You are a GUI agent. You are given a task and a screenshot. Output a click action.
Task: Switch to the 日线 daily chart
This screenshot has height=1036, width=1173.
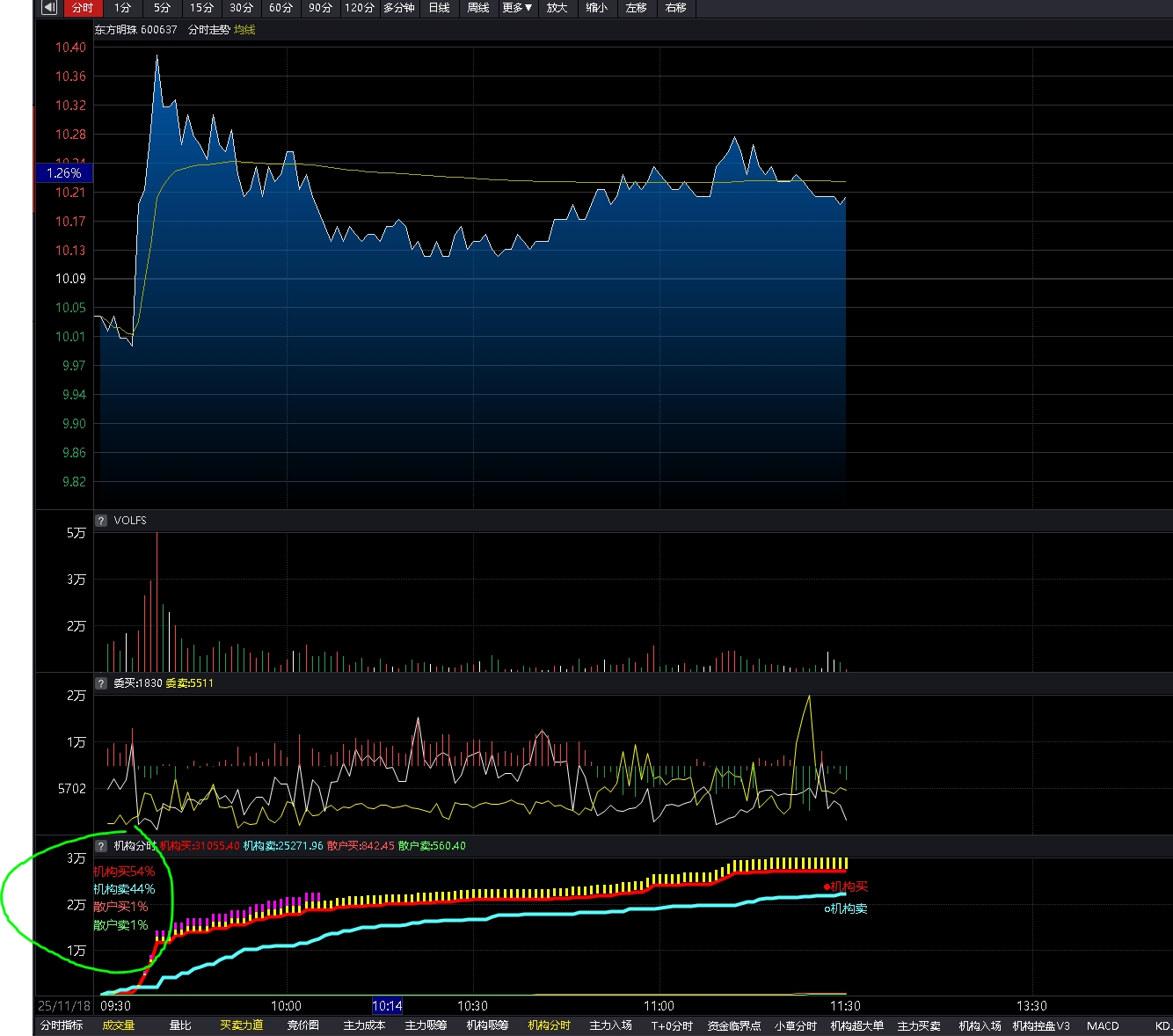(x=439, y=8)
